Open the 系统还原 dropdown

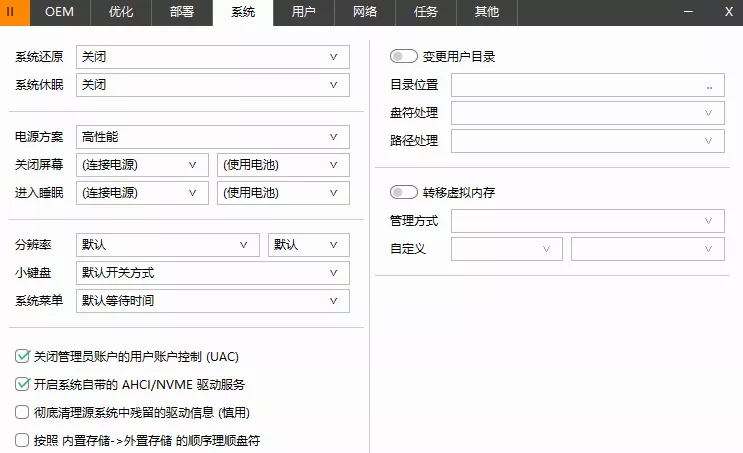click(213, 57)
